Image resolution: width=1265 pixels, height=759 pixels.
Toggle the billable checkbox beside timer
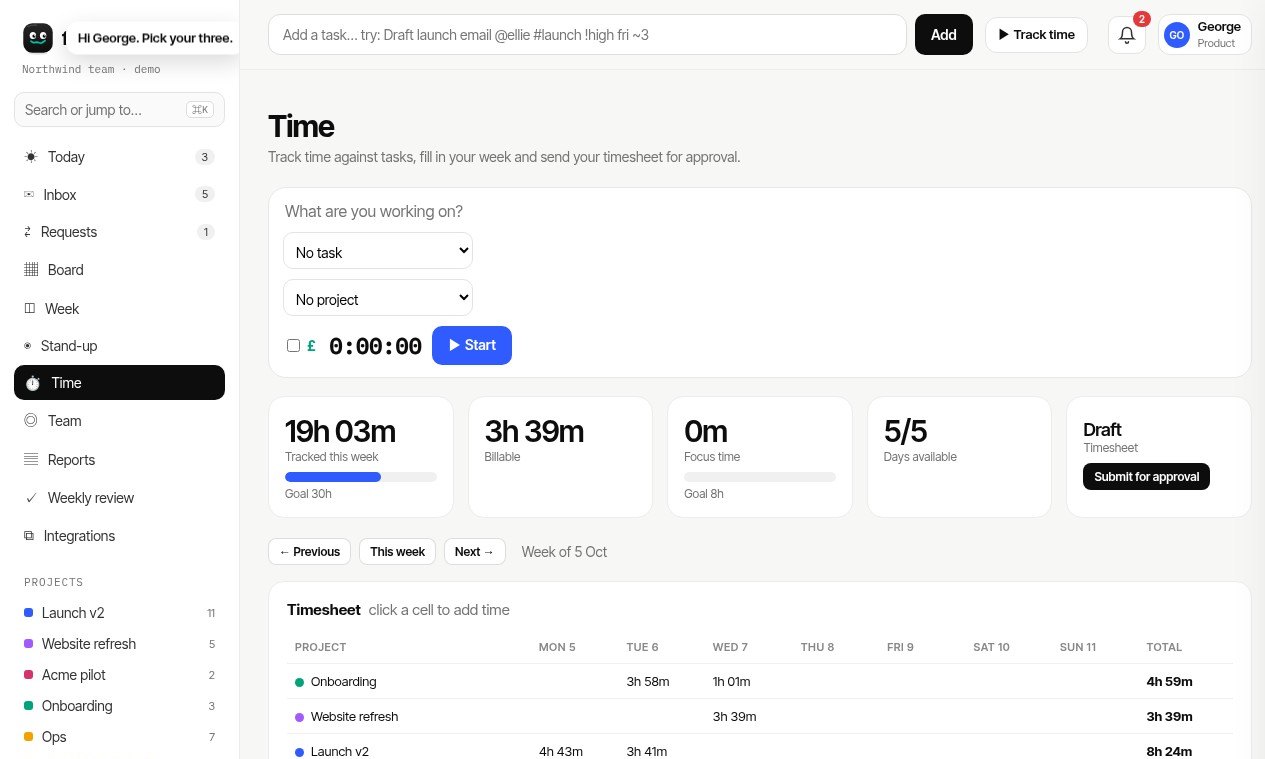[293, 345]
